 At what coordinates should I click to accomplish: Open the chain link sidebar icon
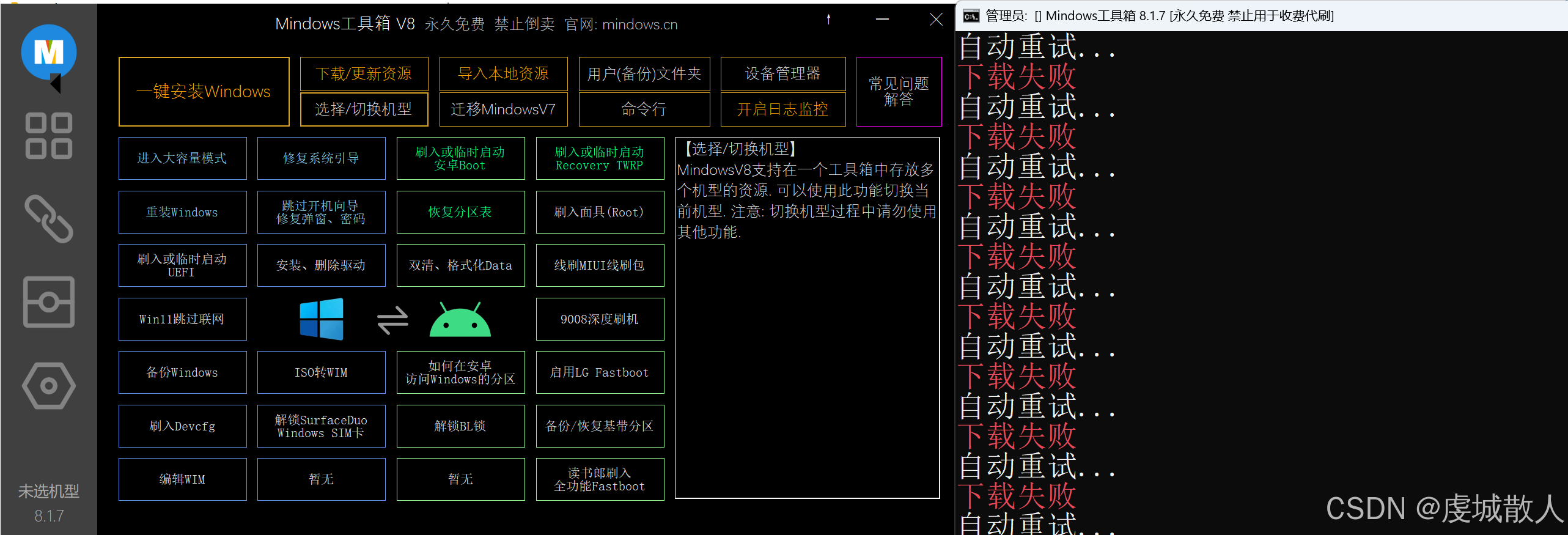coord(49,219)
